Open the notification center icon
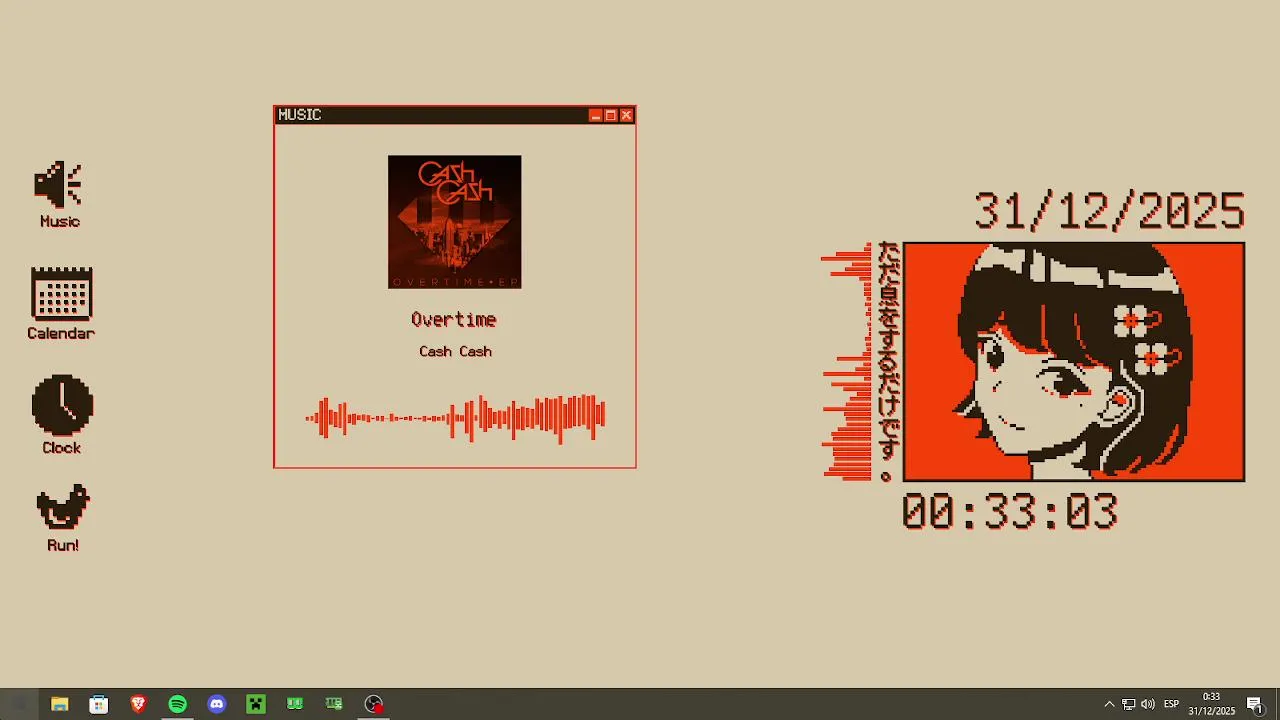Screen dimensions: 1280x720 (x=1255, y=704)
